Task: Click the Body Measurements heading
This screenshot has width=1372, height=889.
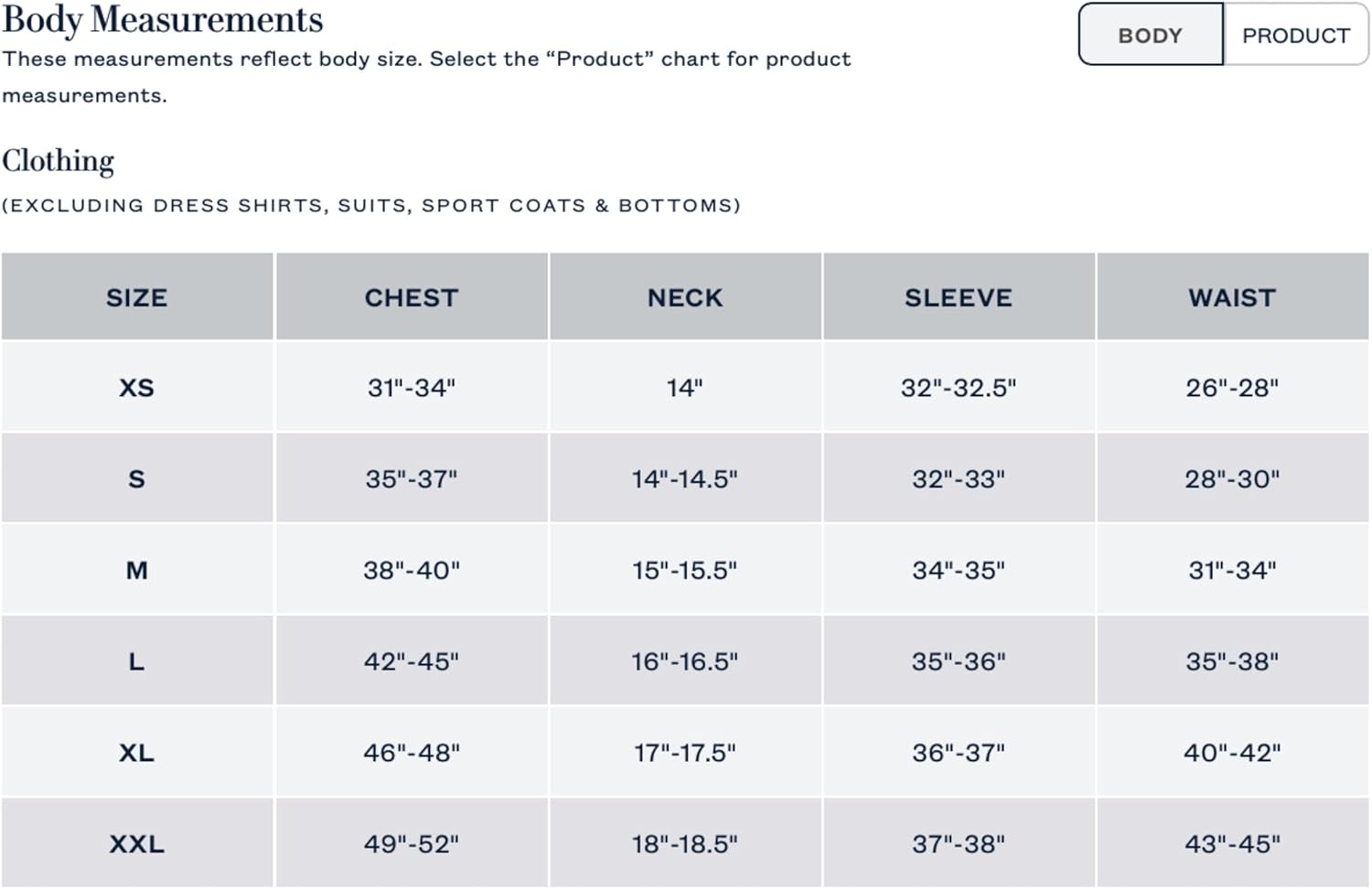Action: [164, 19]
